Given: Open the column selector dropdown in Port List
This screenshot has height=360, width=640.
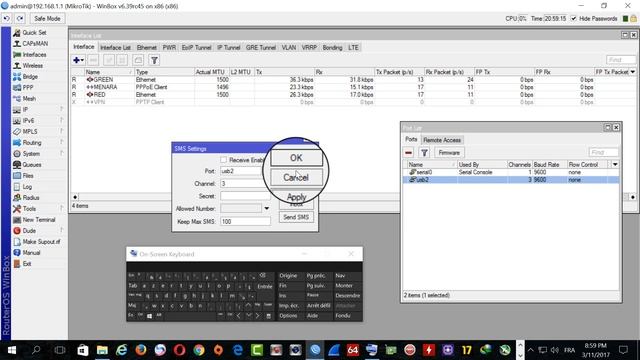Looking at the screenshot, I should pos(615,164).
